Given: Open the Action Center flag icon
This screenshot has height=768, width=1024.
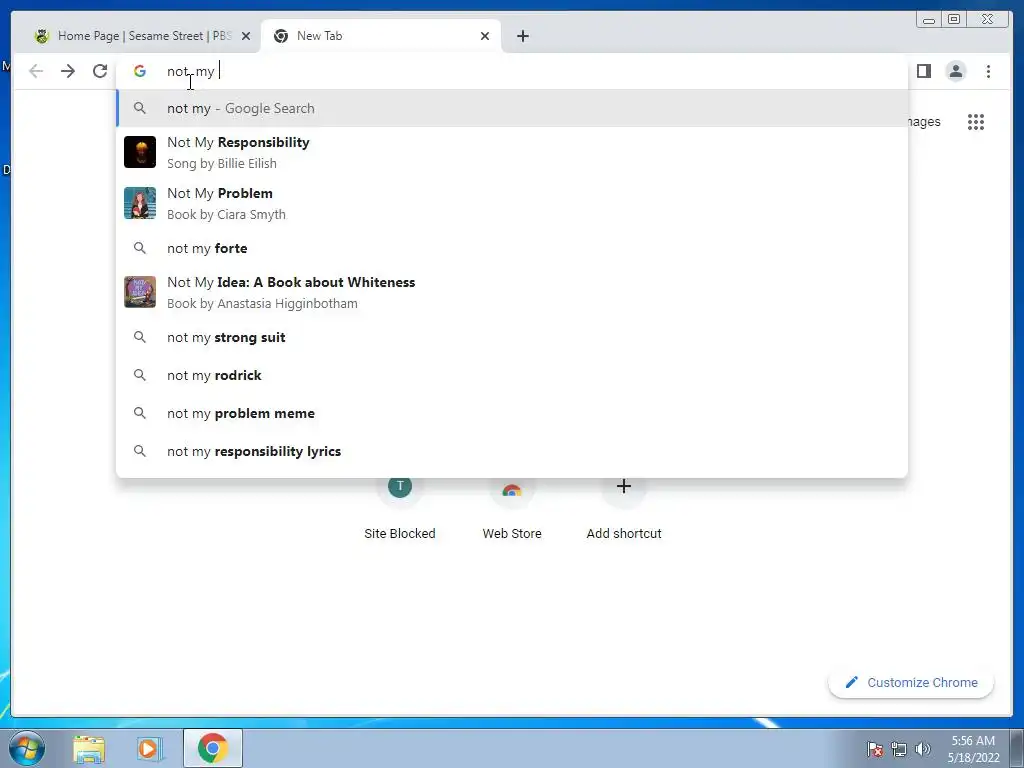Looking at the screenshot, I should (875, 749).
